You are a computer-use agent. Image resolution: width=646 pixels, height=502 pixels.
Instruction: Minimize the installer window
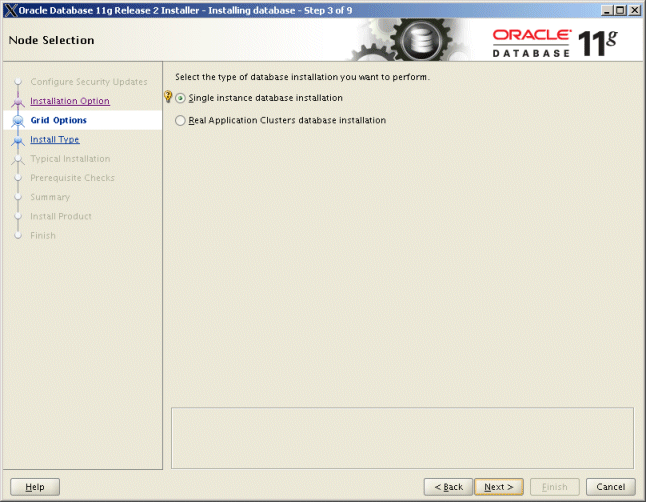click(x=606, y=10)
